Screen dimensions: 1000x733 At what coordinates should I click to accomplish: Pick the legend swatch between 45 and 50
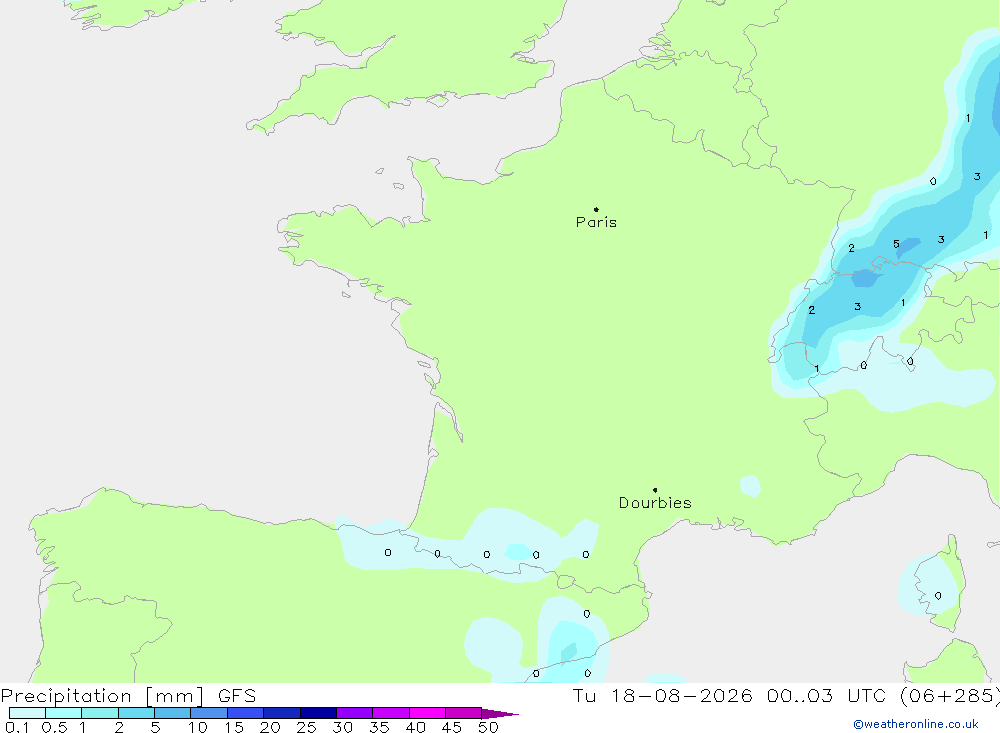click(464, 713)
